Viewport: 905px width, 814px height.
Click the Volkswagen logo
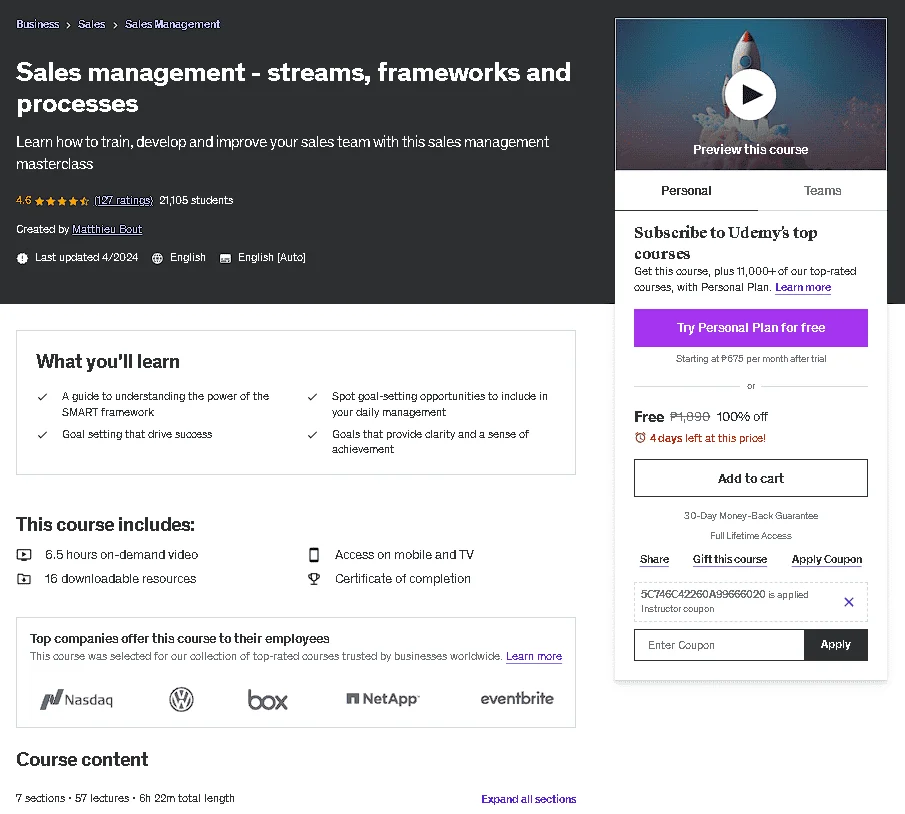click(x=181, y=700)
